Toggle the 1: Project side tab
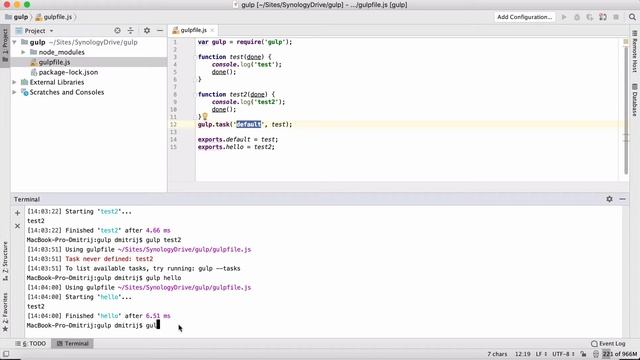This screenshot has width=640, height=360. pos(5,45)
